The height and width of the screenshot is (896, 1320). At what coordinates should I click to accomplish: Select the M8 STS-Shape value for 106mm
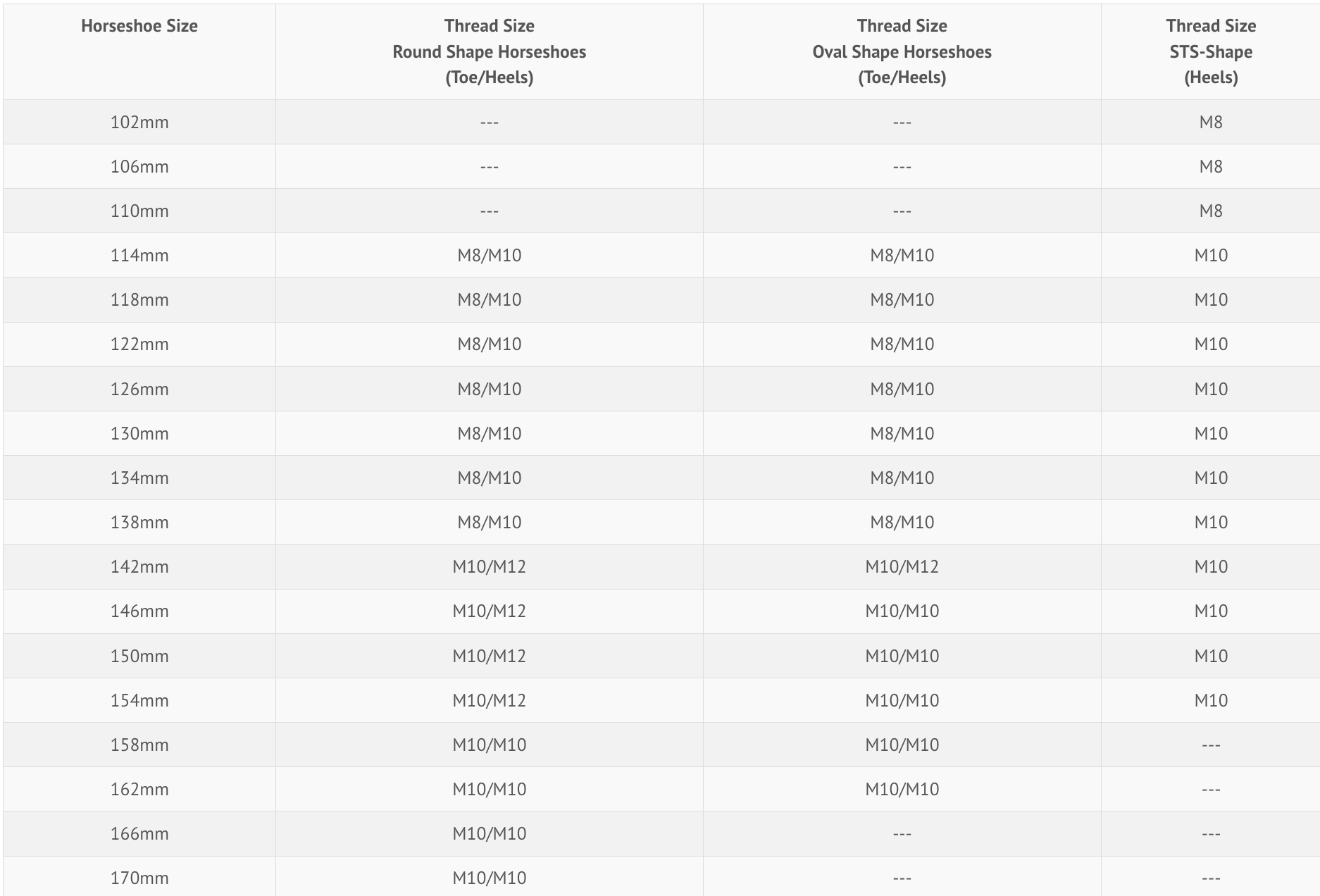pyautogui.click(x=1210, y=166)
